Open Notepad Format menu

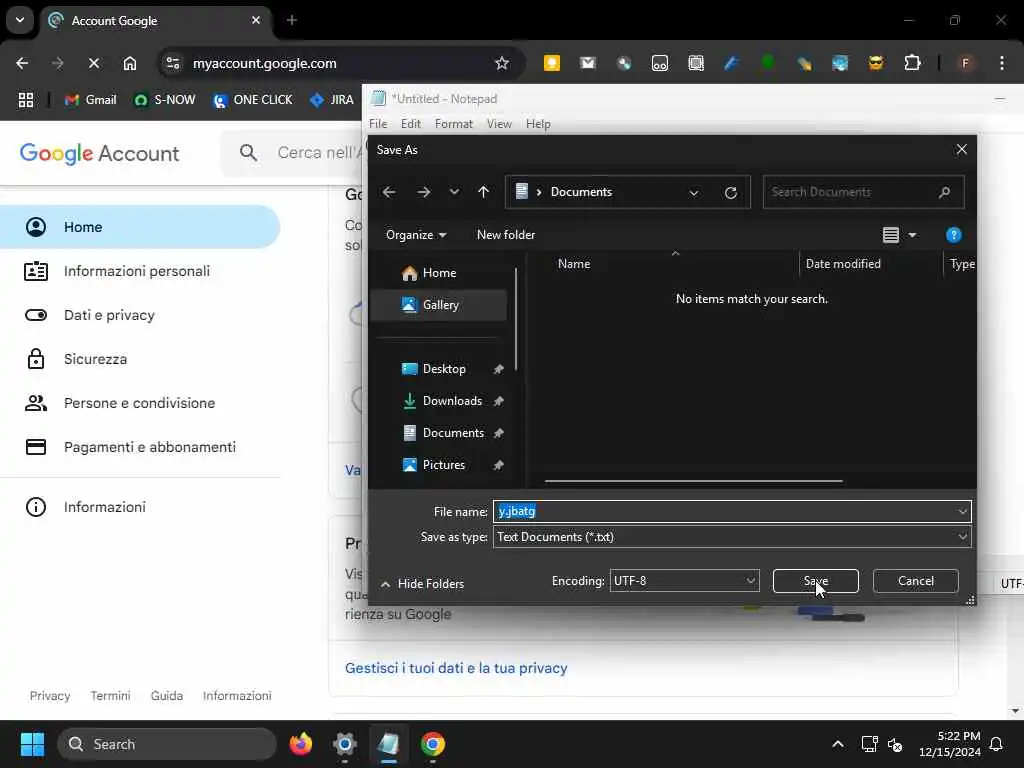(454, 124)
